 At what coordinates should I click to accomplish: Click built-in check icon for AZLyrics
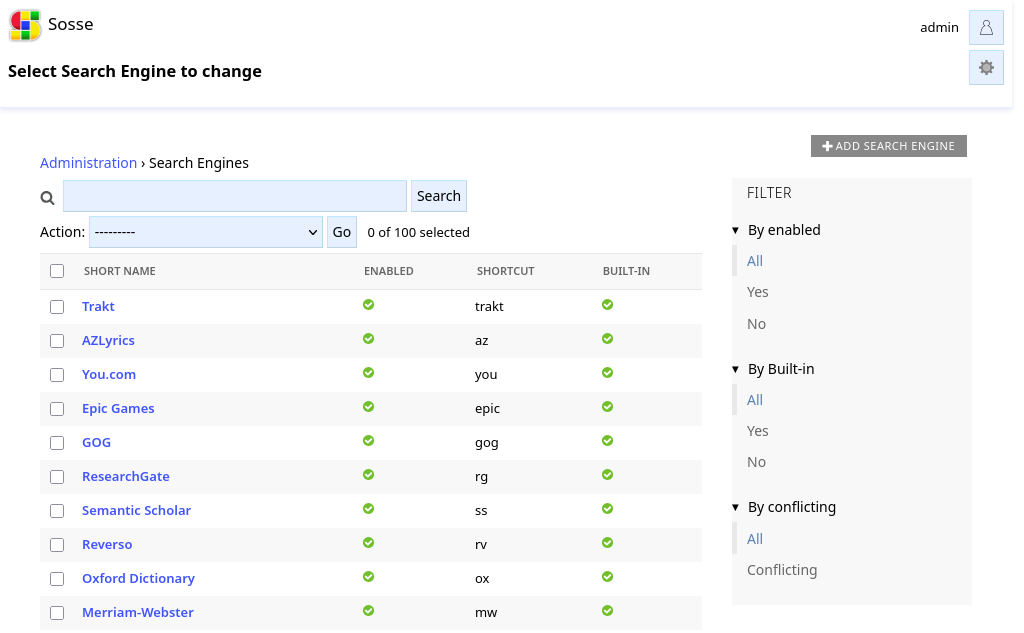(607, 338)
